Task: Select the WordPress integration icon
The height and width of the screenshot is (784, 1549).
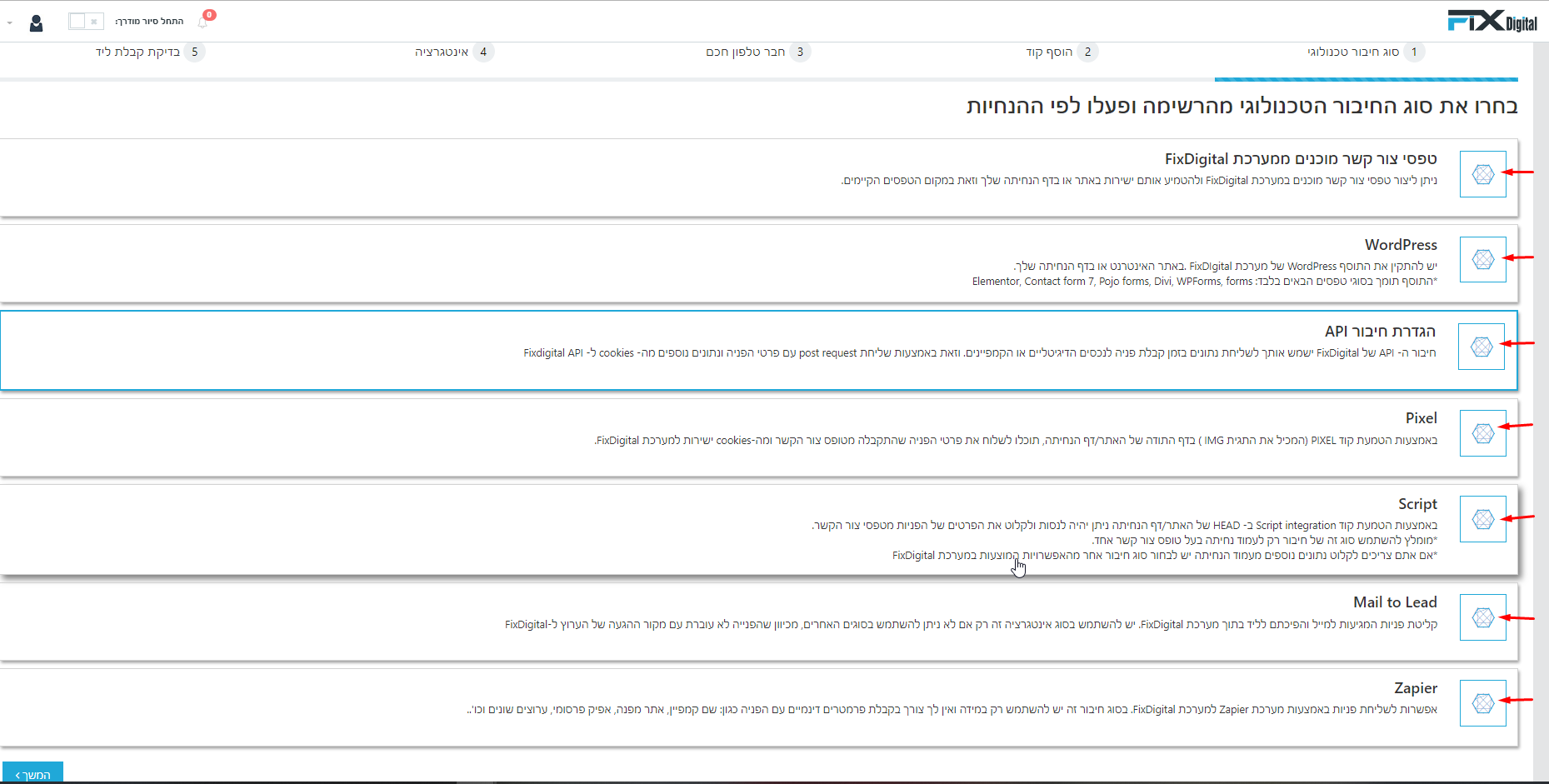Action: 1482,259
